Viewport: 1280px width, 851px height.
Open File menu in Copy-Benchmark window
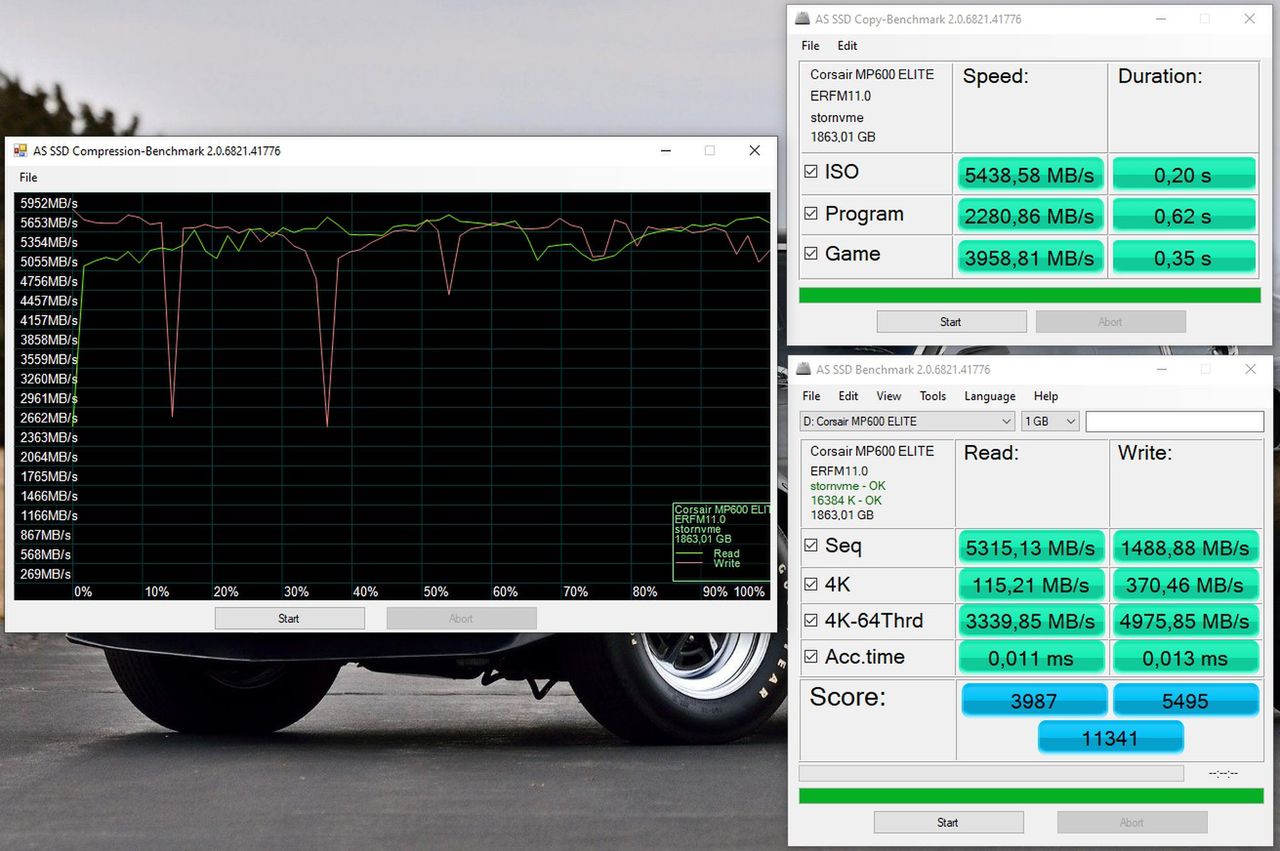click(x=810, y=46)
